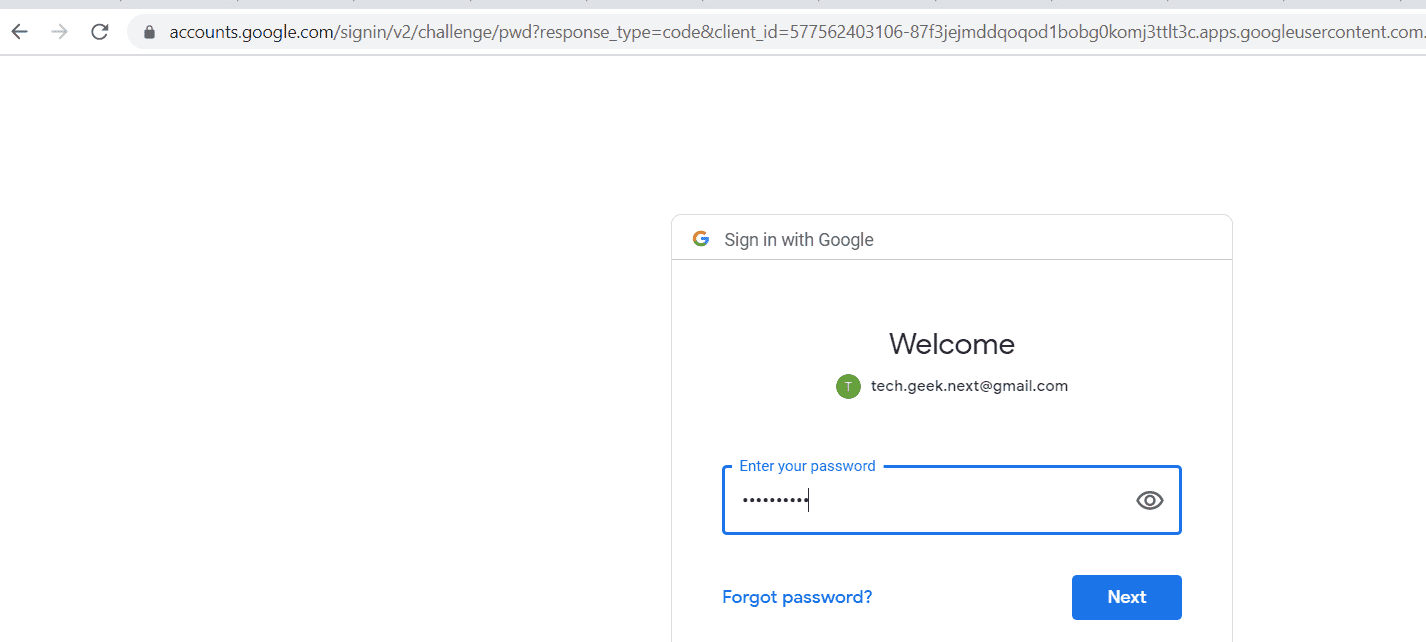
Task: Go back using the browser back arrow
Action: pos(20,32)
